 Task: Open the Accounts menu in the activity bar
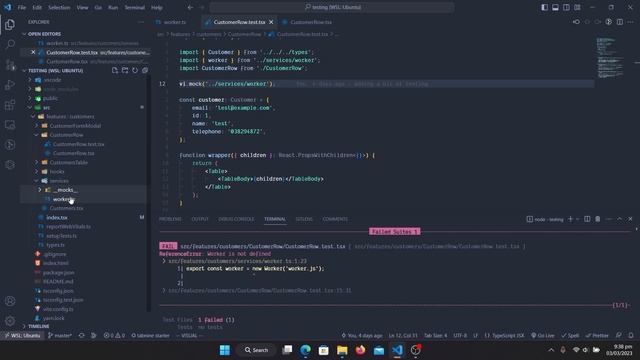coord(10,301)
